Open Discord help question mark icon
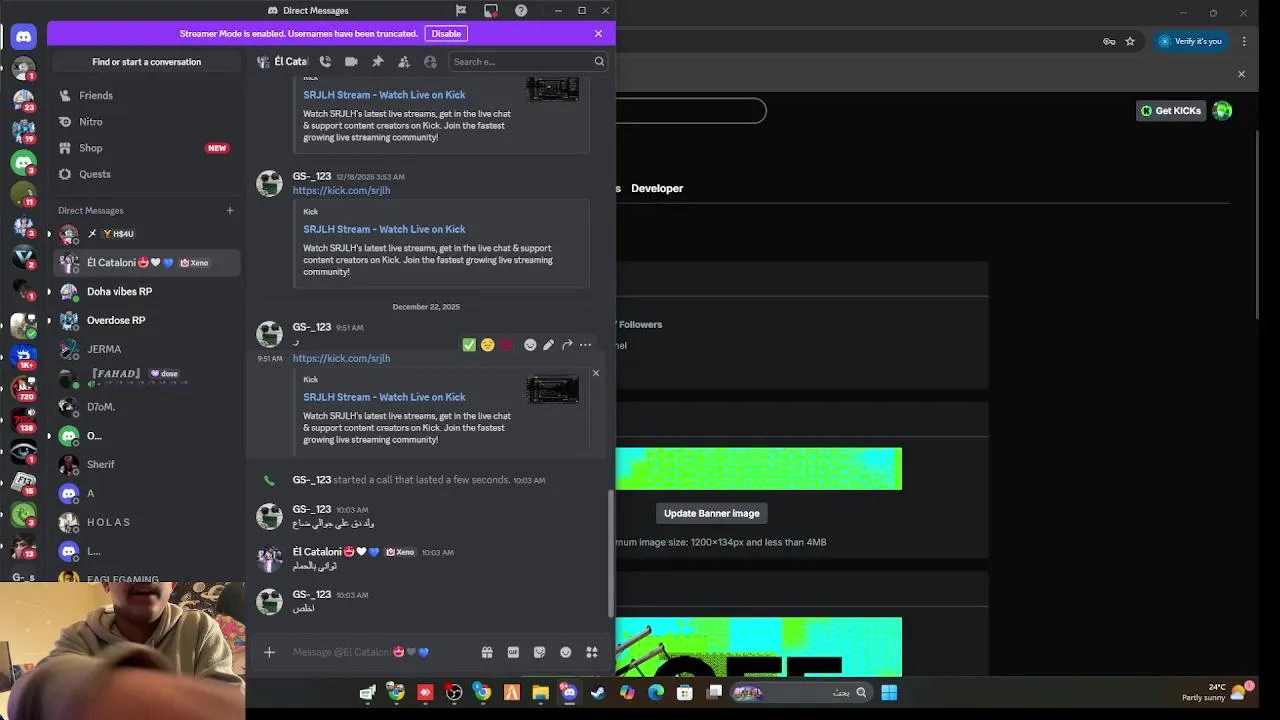The height and width of the screenshot is (720, 1280). 521,11
